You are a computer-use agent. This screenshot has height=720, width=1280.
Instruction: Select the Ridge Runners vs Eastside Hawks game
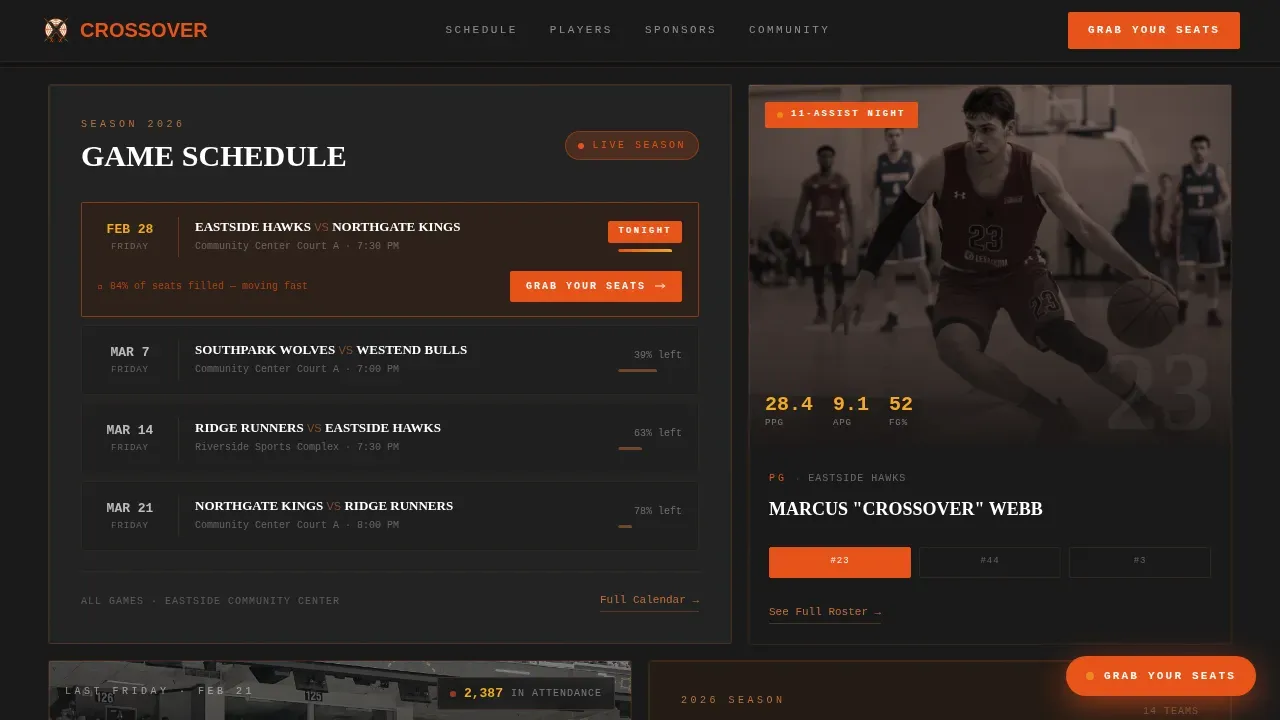tap(390, 437)
